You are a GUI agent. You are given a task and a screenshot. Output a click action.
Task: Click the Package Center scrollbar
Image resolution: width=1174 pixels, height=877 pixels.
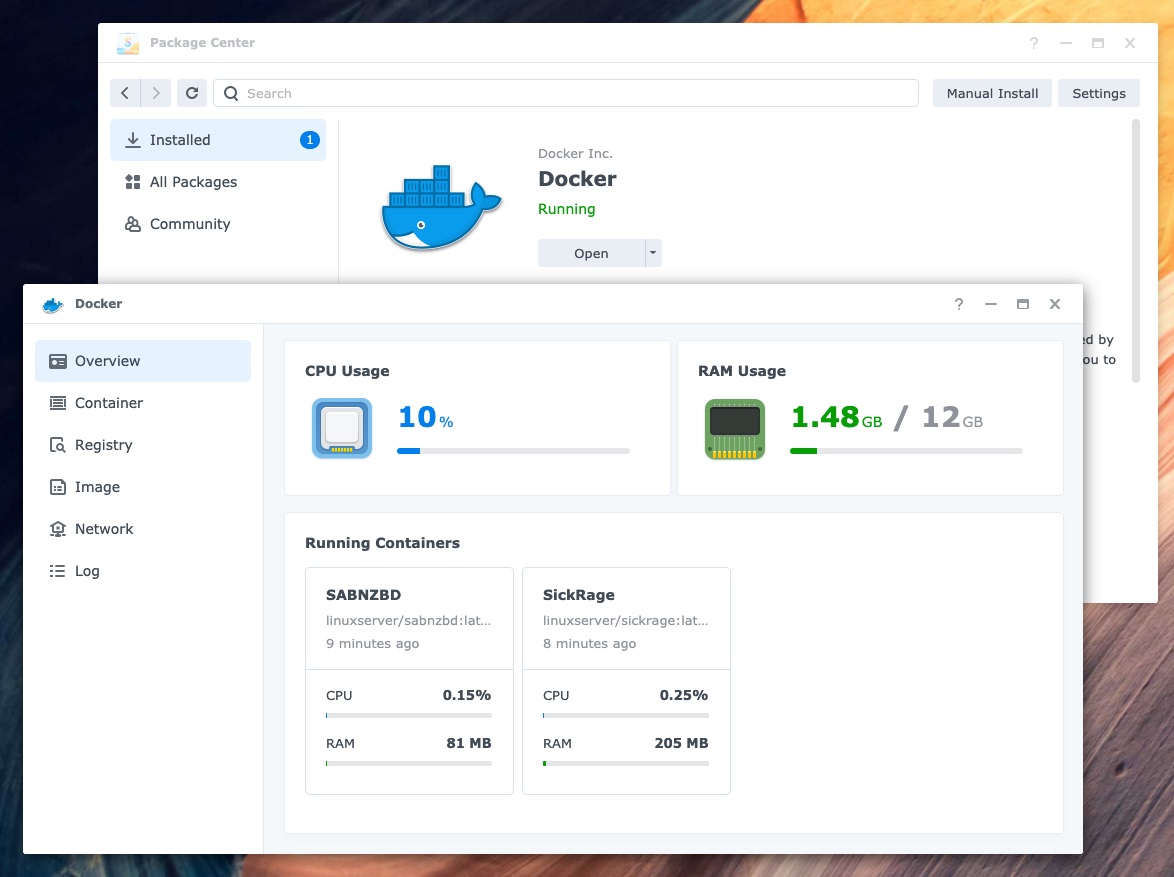point(1136,251)
